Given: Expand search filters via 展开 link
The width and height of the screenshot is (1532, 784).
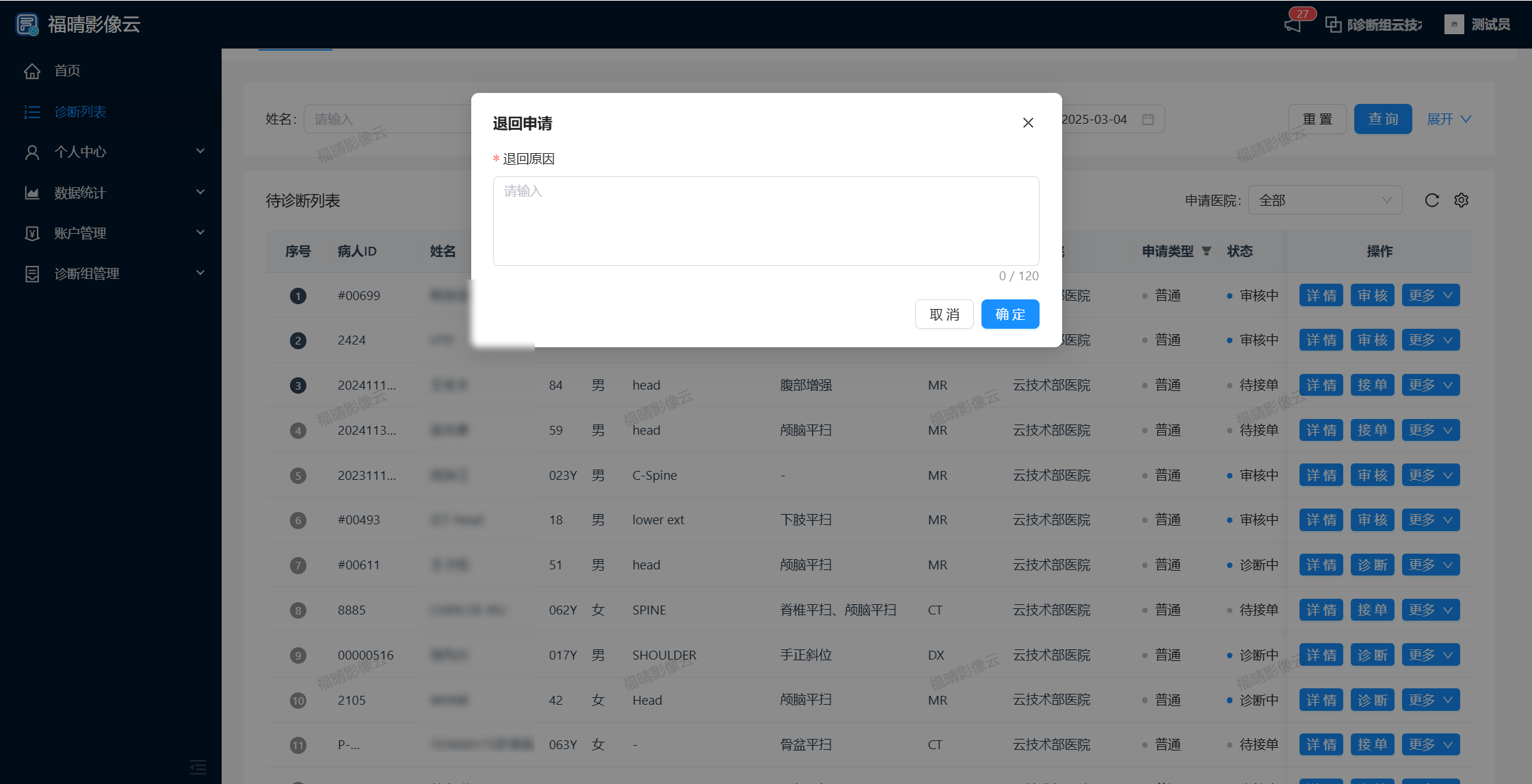Looking at the screenshot, I should [x=1449, y=120].
